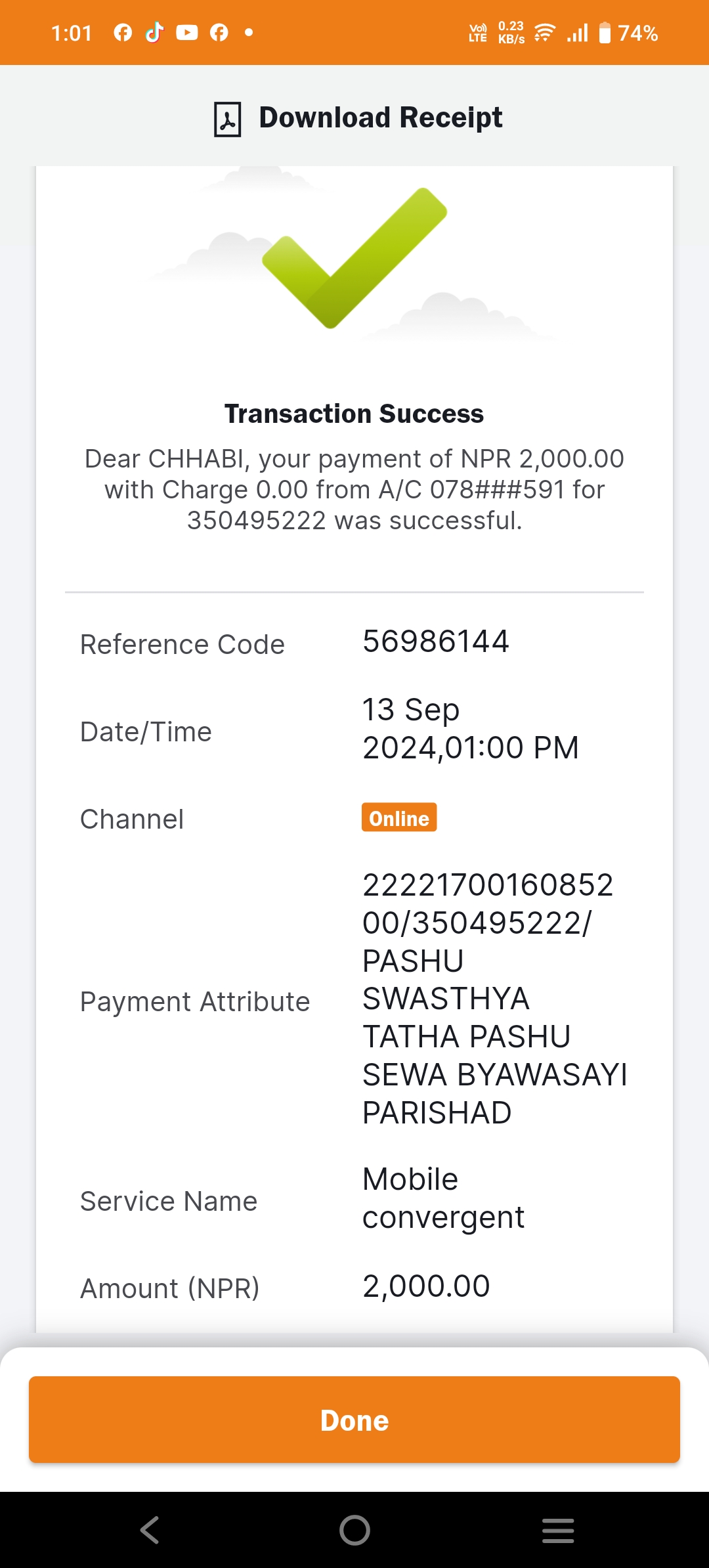Viewport: 709px width, 1568px height.
Task: Tap the Transaction Success heading
Action: [x=354, y=414]
